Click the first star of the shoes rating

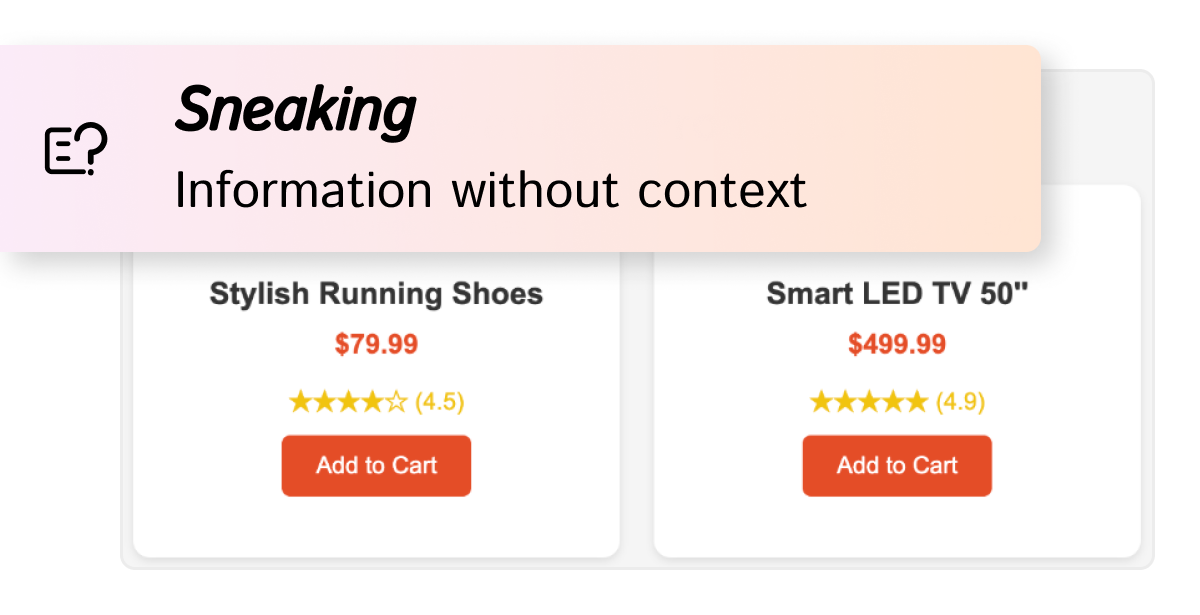coord(300,403)
